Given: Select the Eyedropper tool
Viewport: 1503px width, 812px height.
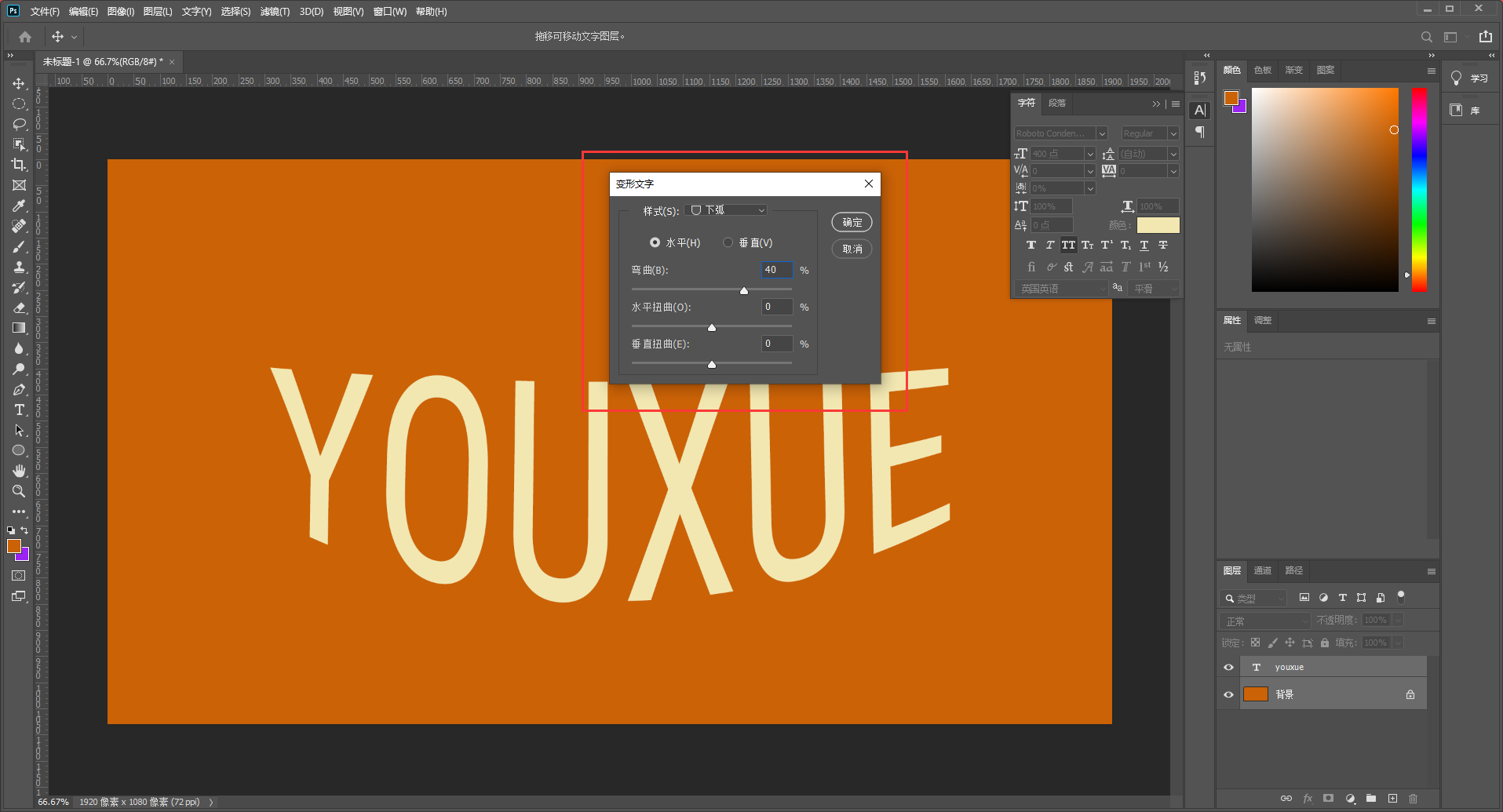Looking at the screenshot, I should coord(19,206).
